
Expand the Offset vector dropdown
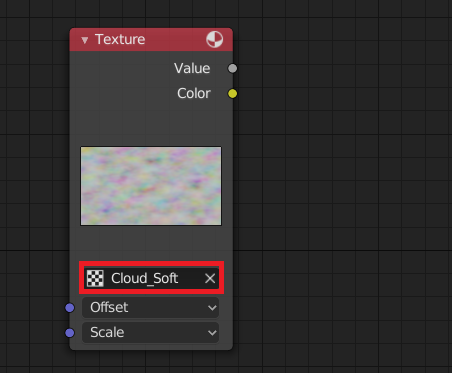point(150,307)
